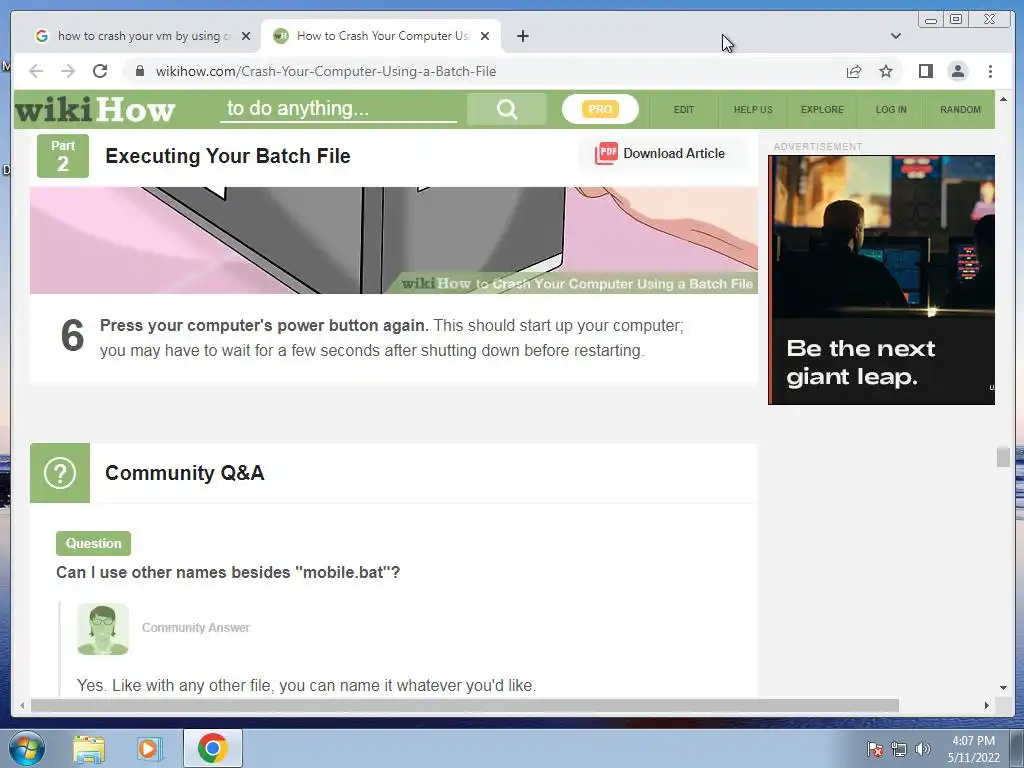The image size is (1024, 768).
Task: Click the vertical scrollbar up arrow
Action: pyautogui.click(x=1003, y=100)
